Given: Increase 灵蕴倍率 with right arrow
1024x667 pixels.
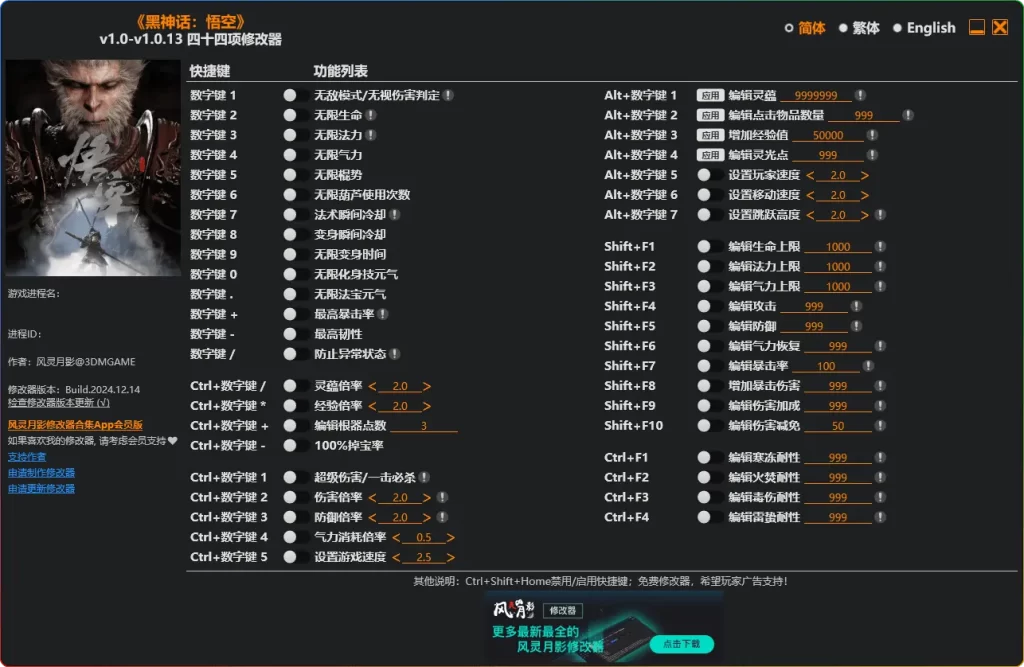Looking at the screenshot, I should coord(426,386).
